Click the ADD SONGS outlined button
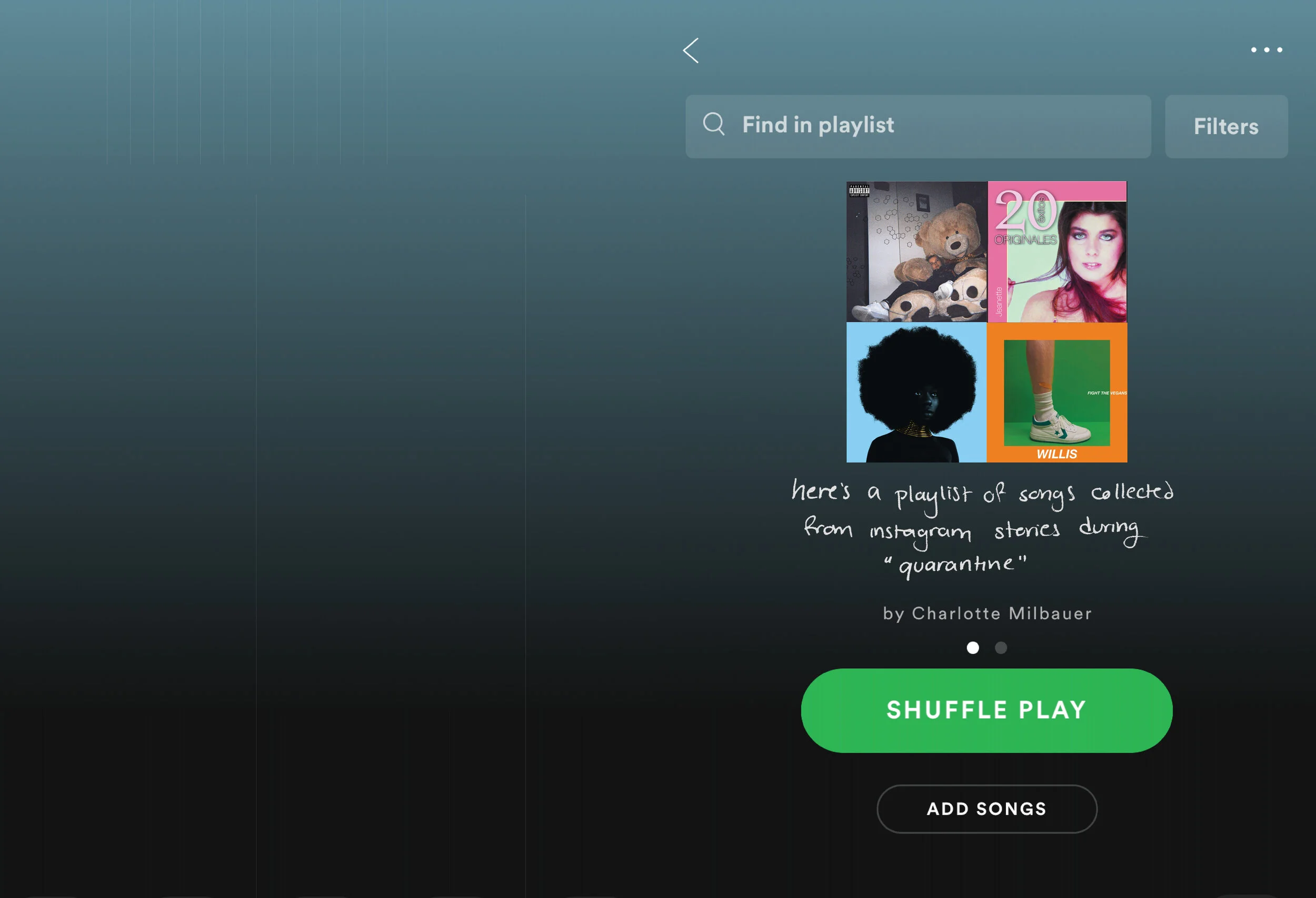 986,808
